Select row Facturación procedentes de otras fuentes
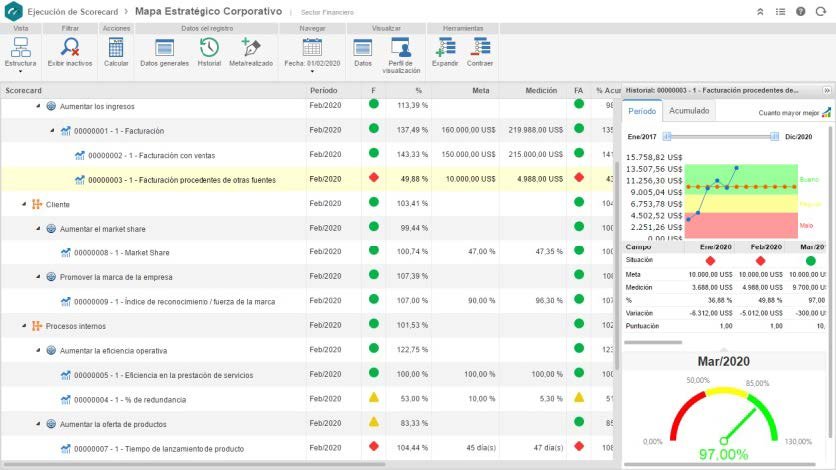Image resolution: width=836 pixels, height=470 pixels. 307,180
